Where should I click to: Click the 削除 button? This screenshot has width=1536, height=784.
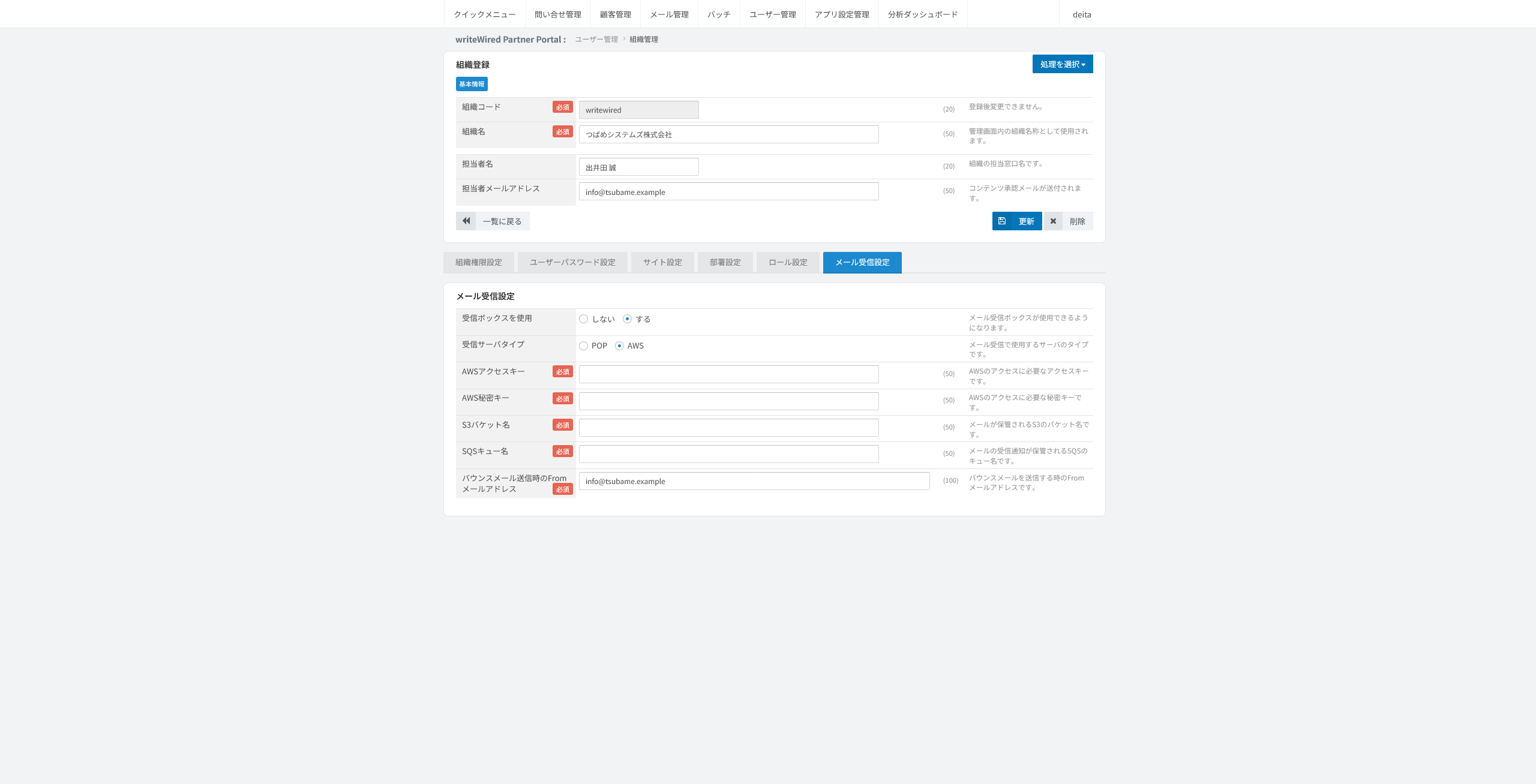[x=1069, y=221]
